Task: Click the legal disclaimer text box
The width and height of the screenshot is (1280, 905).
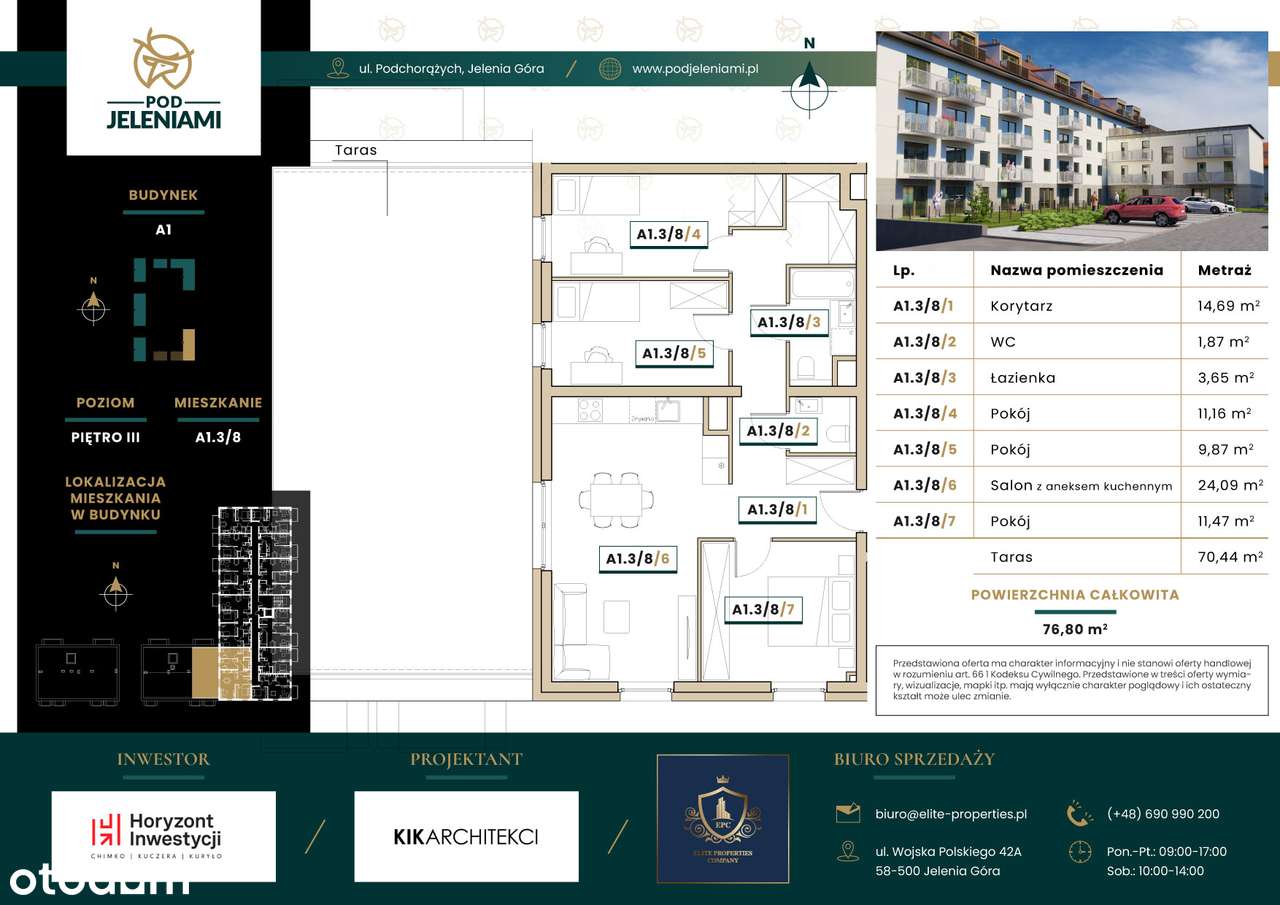Action: 1071,680
